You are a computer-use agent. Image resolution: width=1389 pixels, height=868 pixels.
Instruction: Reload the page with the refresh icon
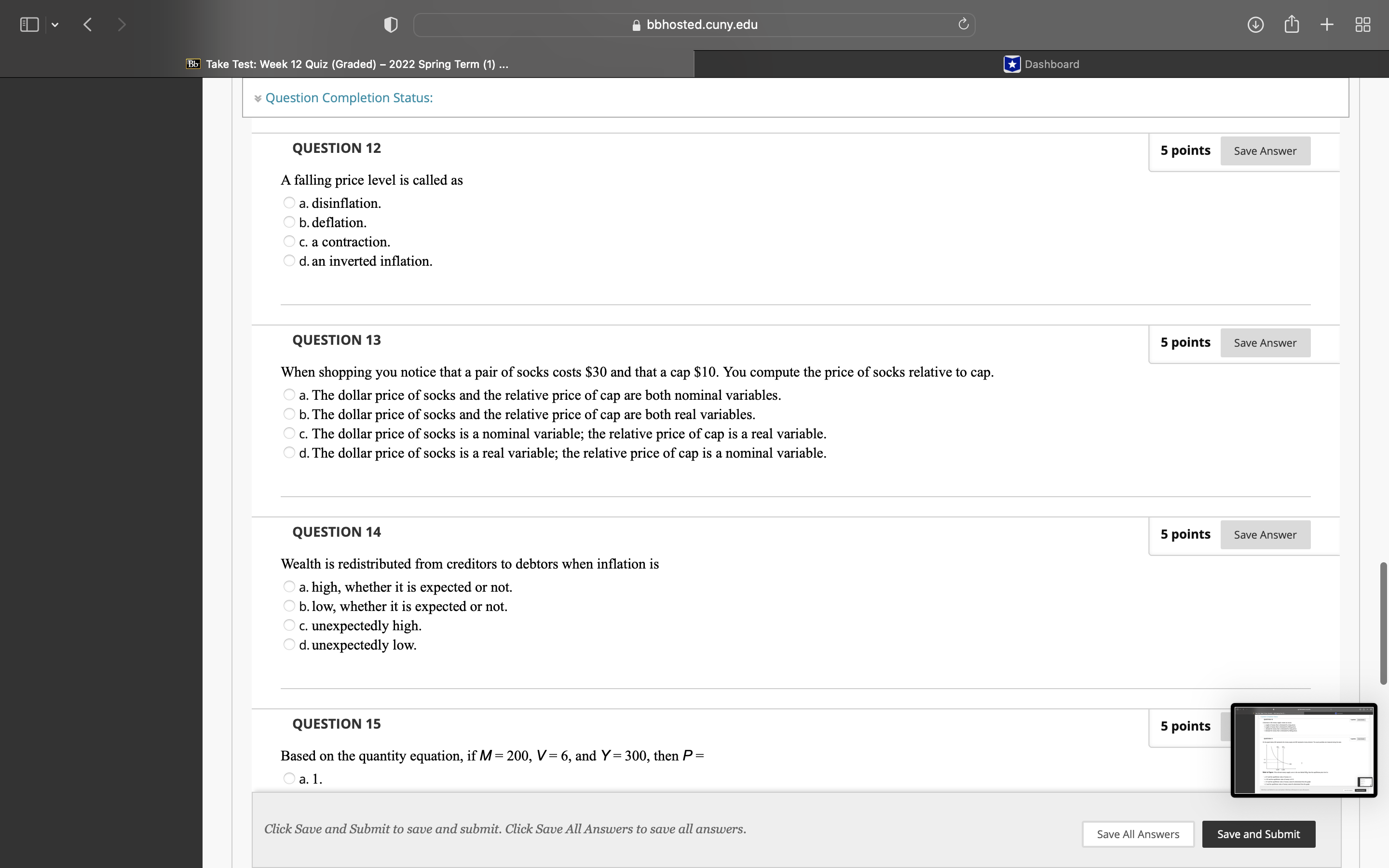pyautogui.click(x=963, y=24)
